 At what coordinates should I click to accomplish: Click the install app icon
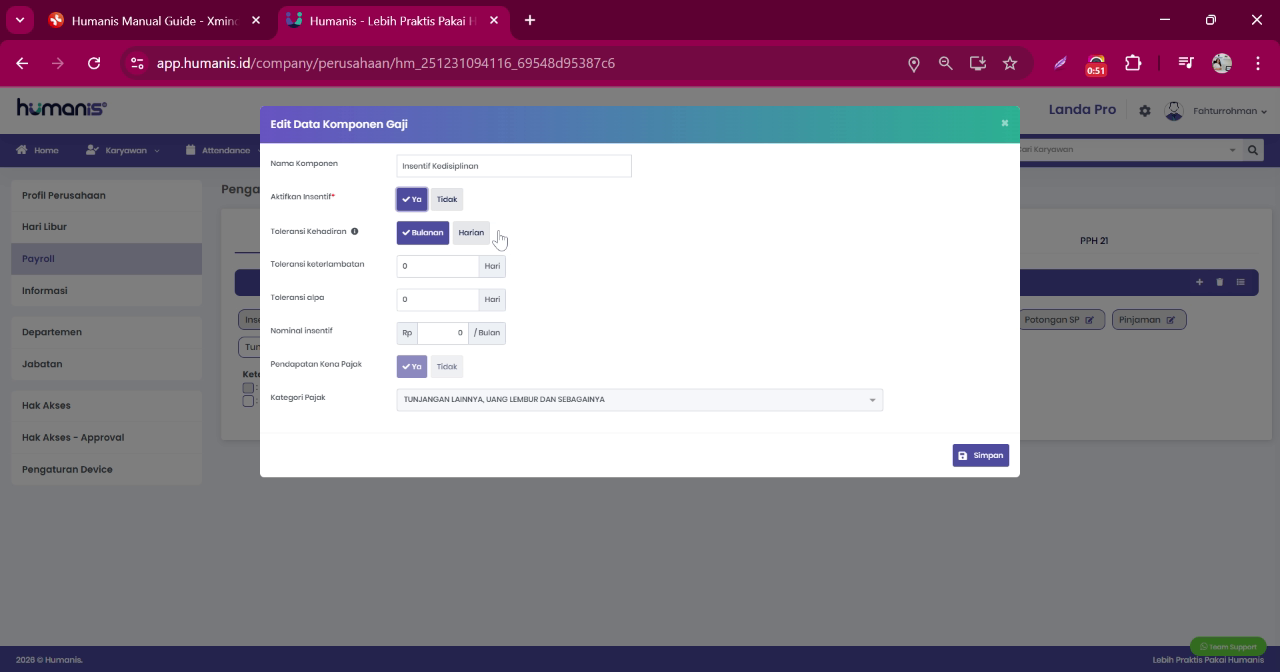pyautogui.click(x=978, y=63)
